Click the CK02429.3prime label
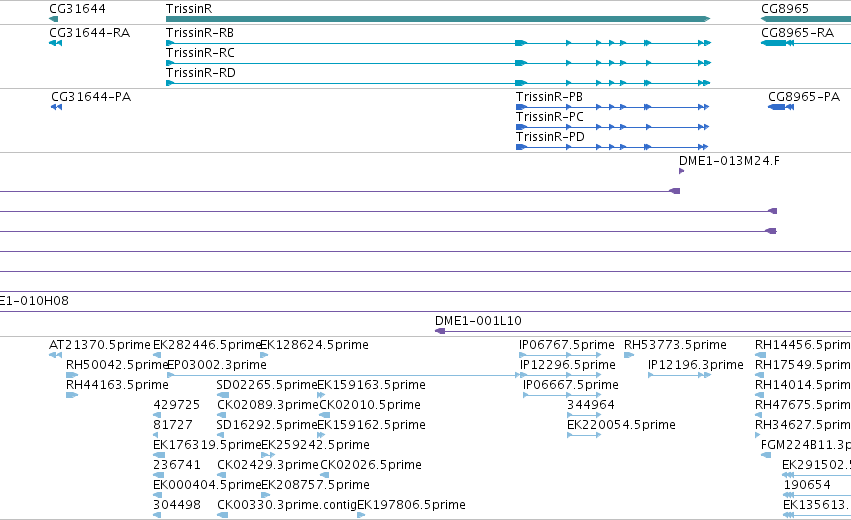 (268, 465)
